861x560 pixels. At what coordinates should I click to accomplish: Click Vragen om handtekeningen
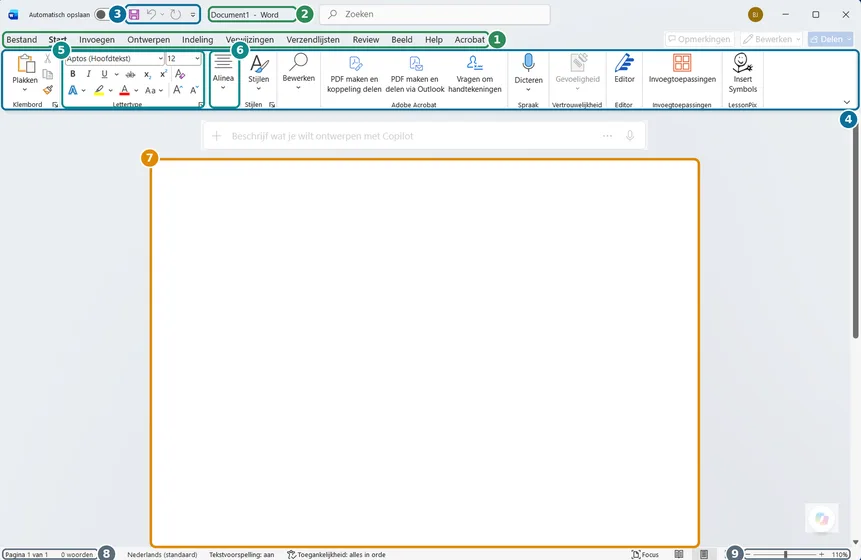coord(474,74)
